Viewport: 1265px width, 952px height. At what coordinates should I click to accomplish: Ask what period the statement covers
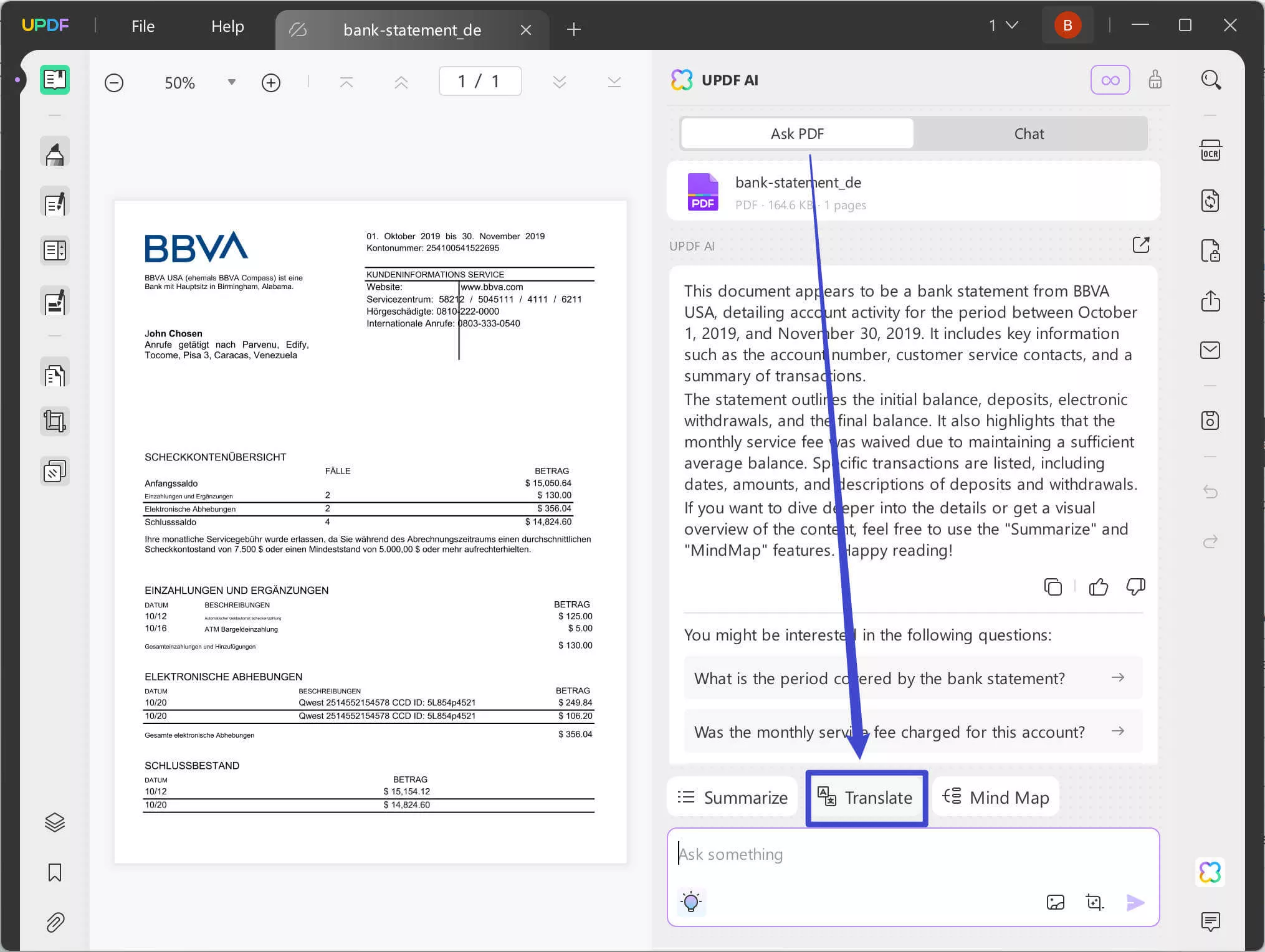point(913,678)
